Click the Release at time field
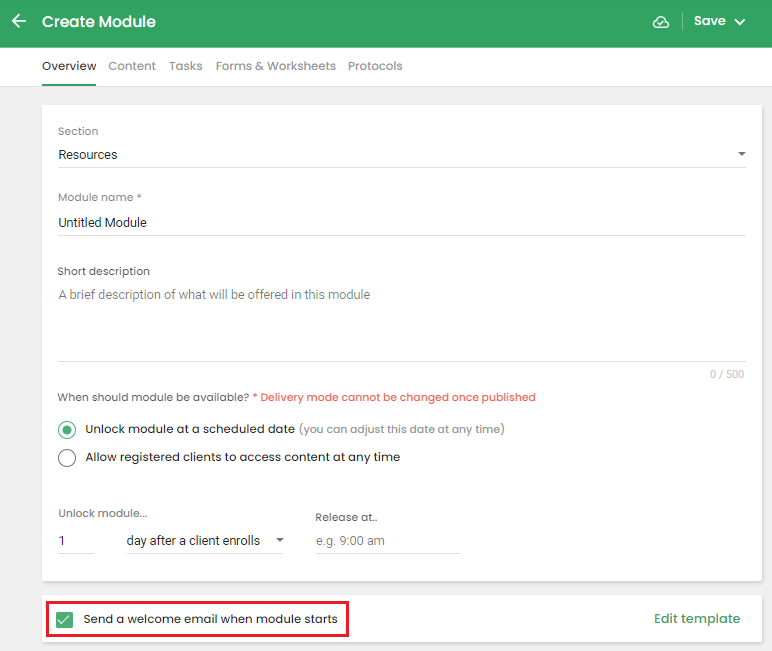Screen dimensions: 772x651 tap(387, 541)
